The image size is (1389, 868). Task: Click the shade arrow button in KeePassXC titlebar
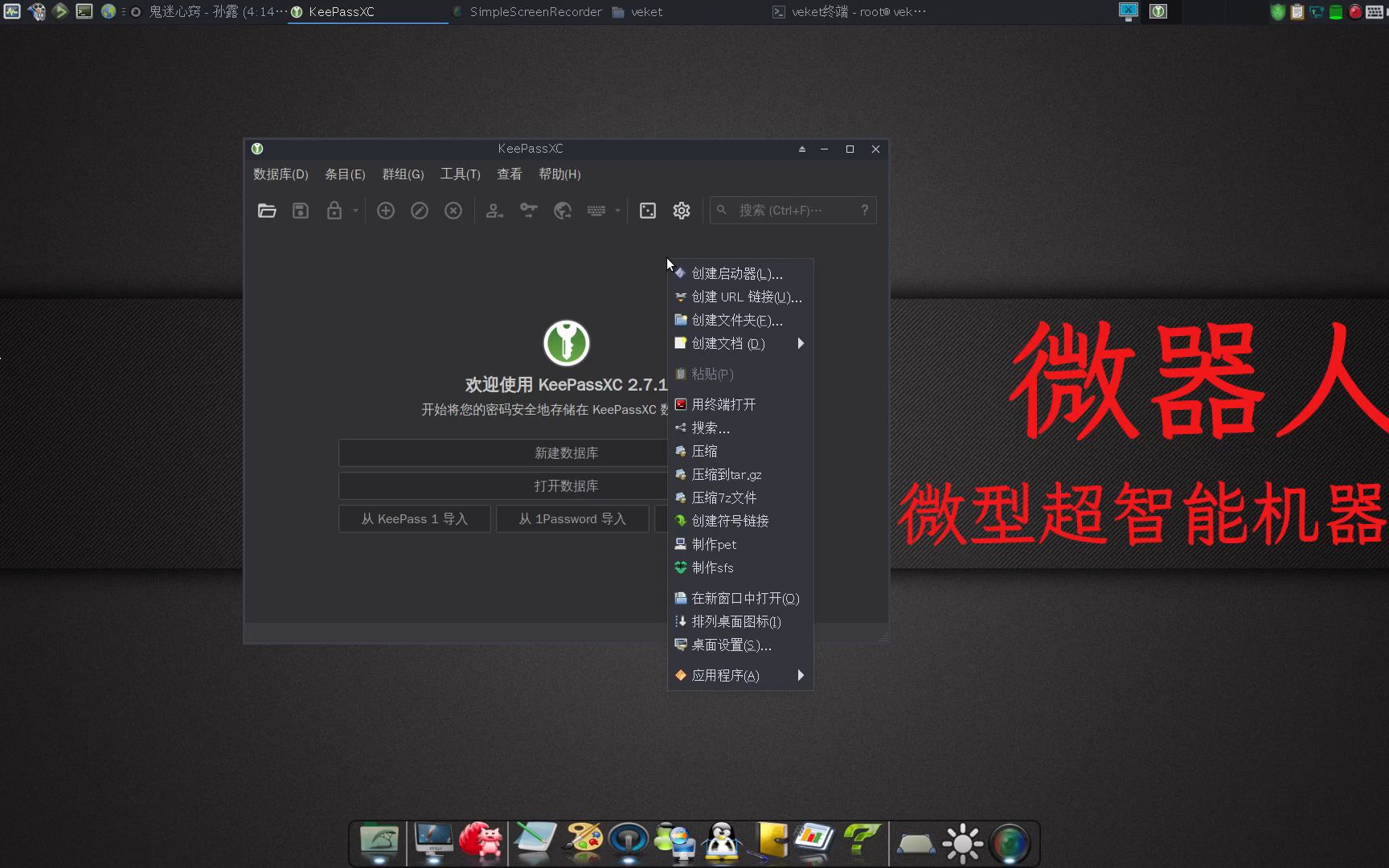[801, 149]
